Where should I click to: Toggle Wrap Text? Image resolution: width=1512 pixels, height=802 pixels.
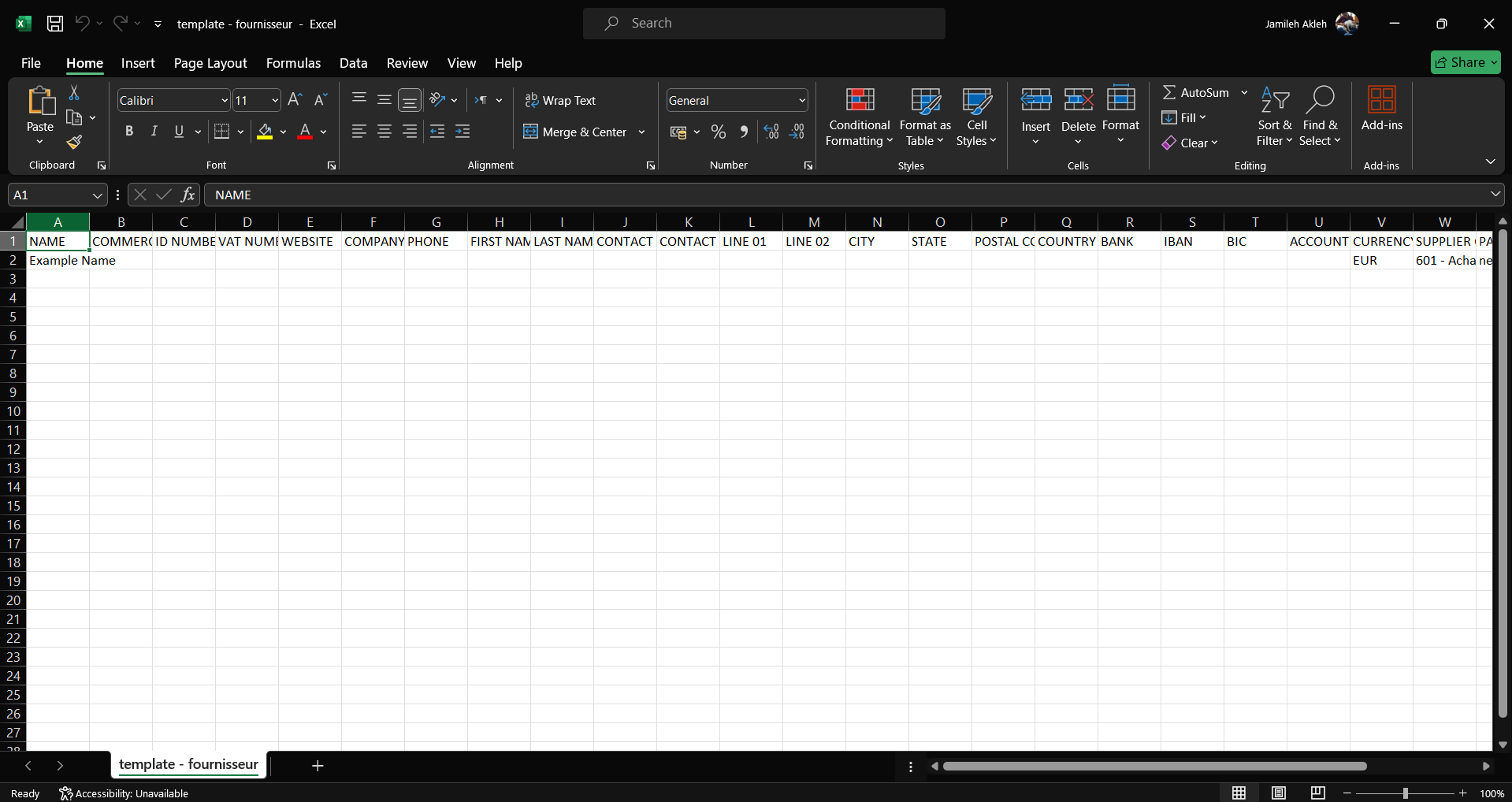point(560,100)
